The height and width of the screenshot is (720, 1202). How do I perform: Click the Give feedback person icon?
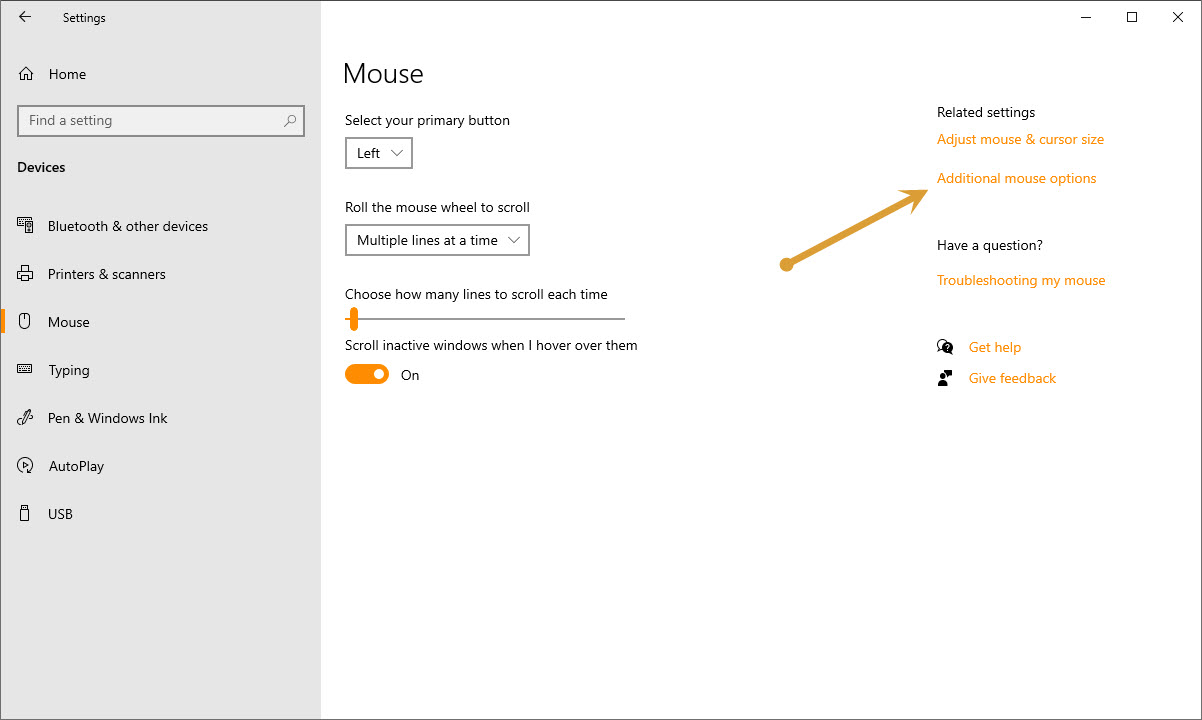tap(945, 378)
